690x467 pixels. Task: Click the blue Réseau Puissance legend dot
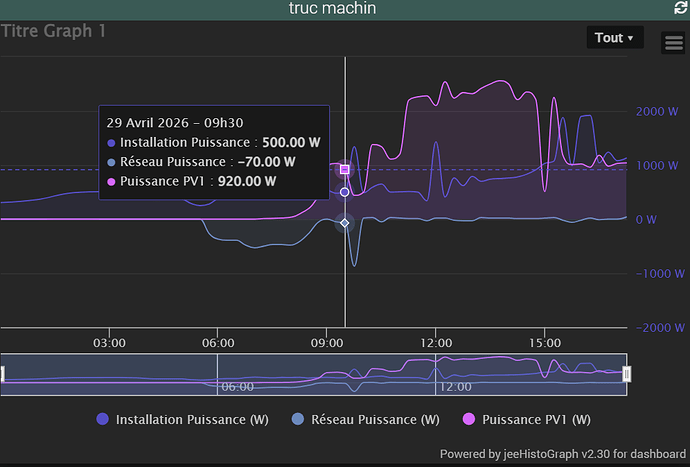[x=298, y=419]
